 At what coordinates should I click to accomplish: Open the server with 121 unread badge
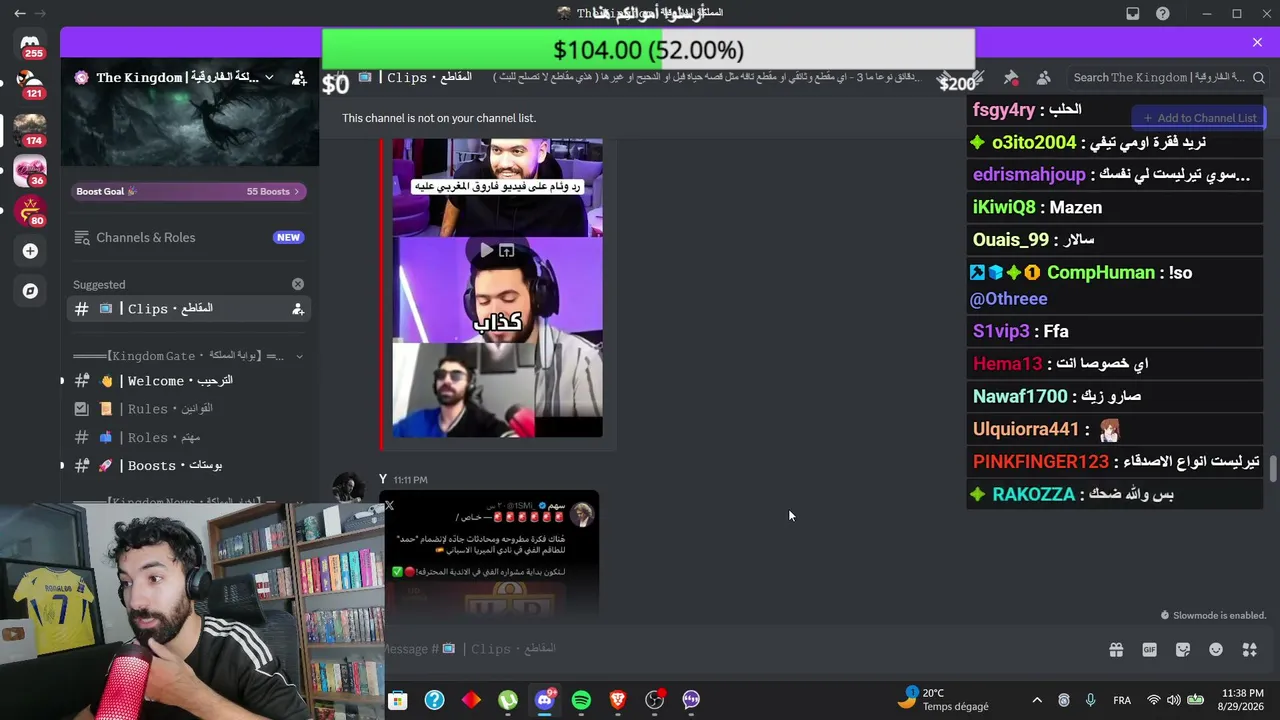[30, 84]
